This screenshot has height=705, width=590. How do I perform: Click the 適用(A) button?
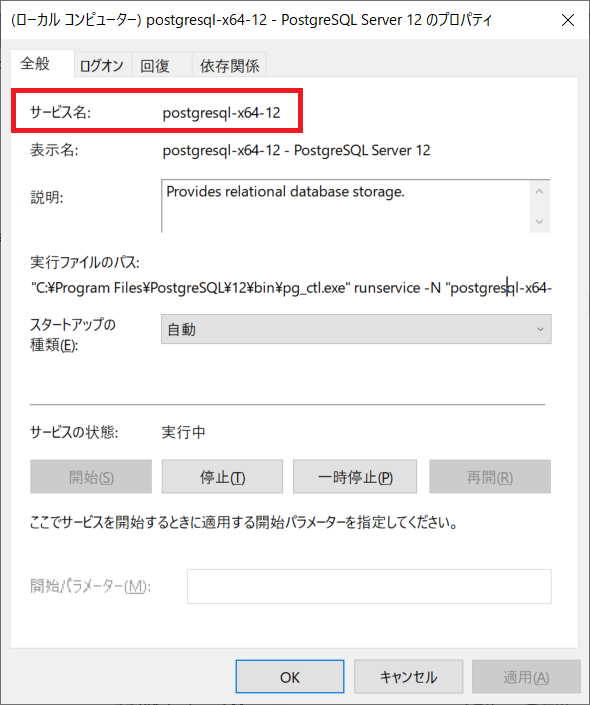tap(526, 677)
